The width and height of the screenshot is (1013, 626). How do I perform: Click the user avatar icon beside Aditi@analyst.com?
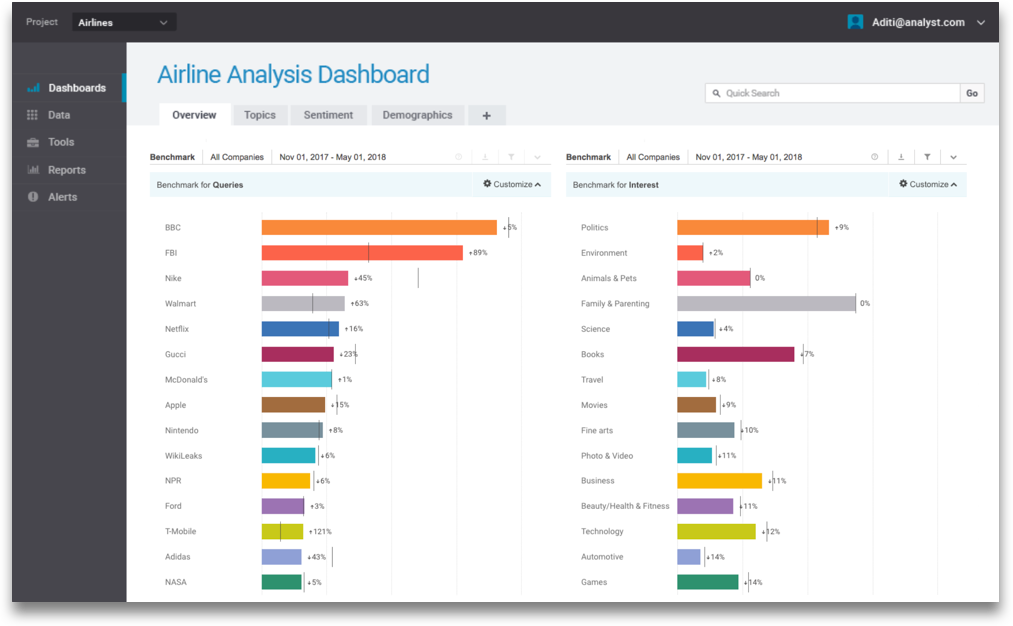[x=855, y=22]
